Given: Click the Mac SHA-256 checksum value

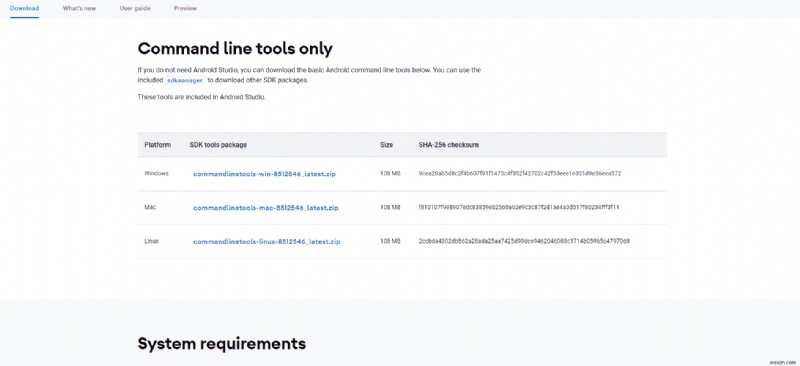Looking at the screenshot, I should [x=519, y=207].
